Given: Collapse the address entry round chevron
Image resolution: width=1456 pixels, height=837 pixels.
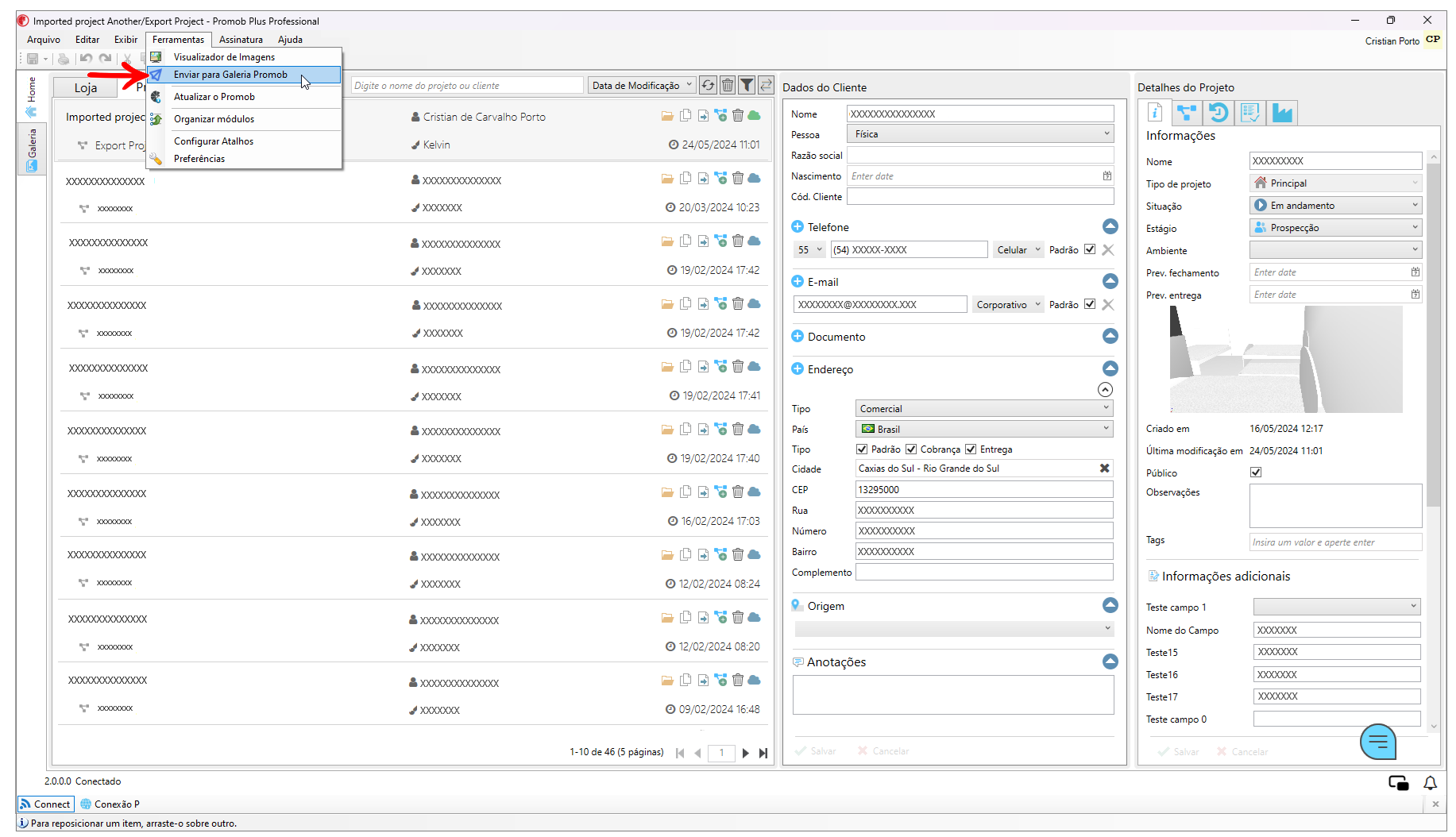Looking at the screenshot, I should (x=1105, y=390).
